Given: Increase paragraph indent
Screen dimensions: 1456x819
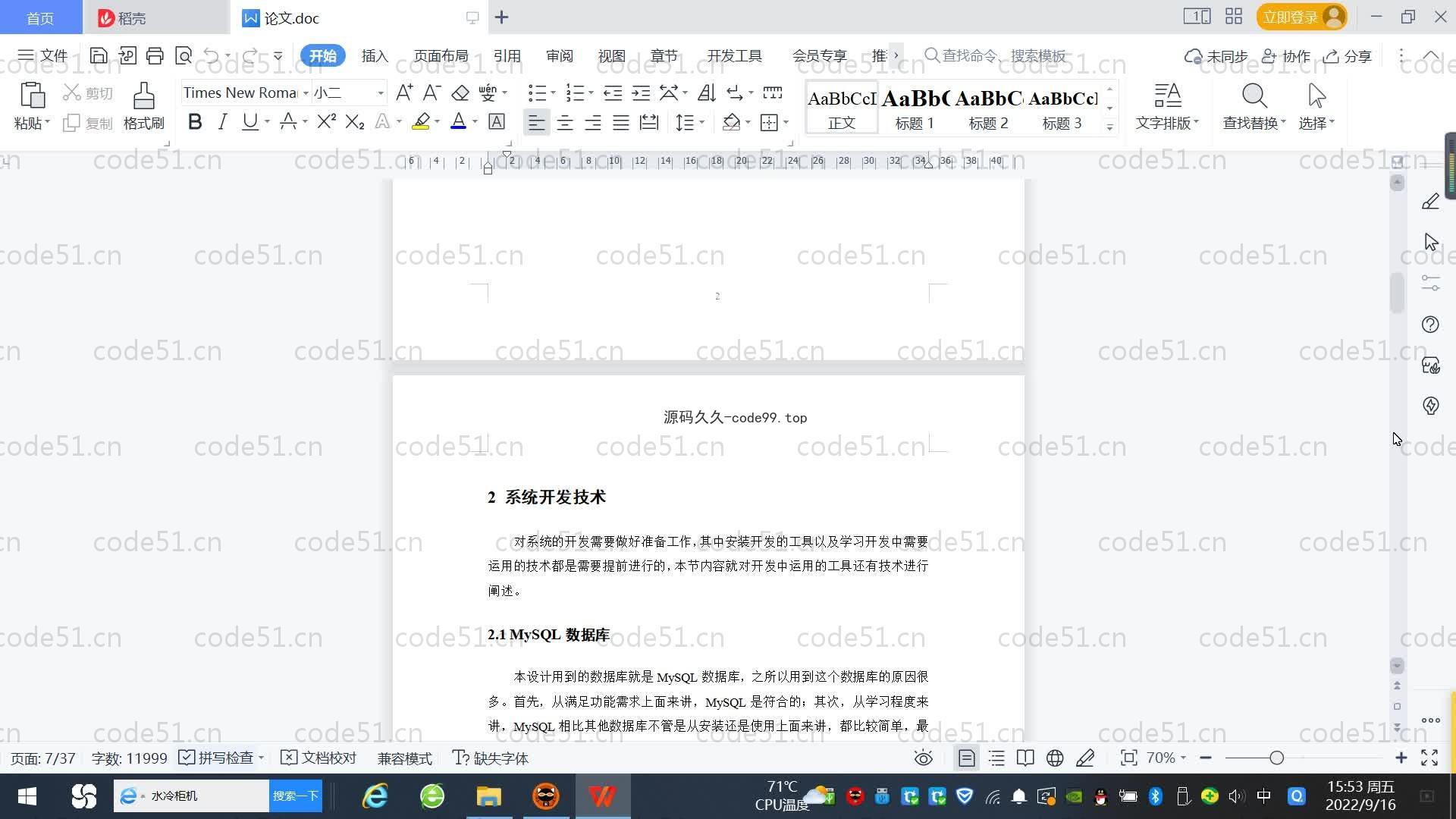Looking at the screenshot, I should [x=641, y=93].
